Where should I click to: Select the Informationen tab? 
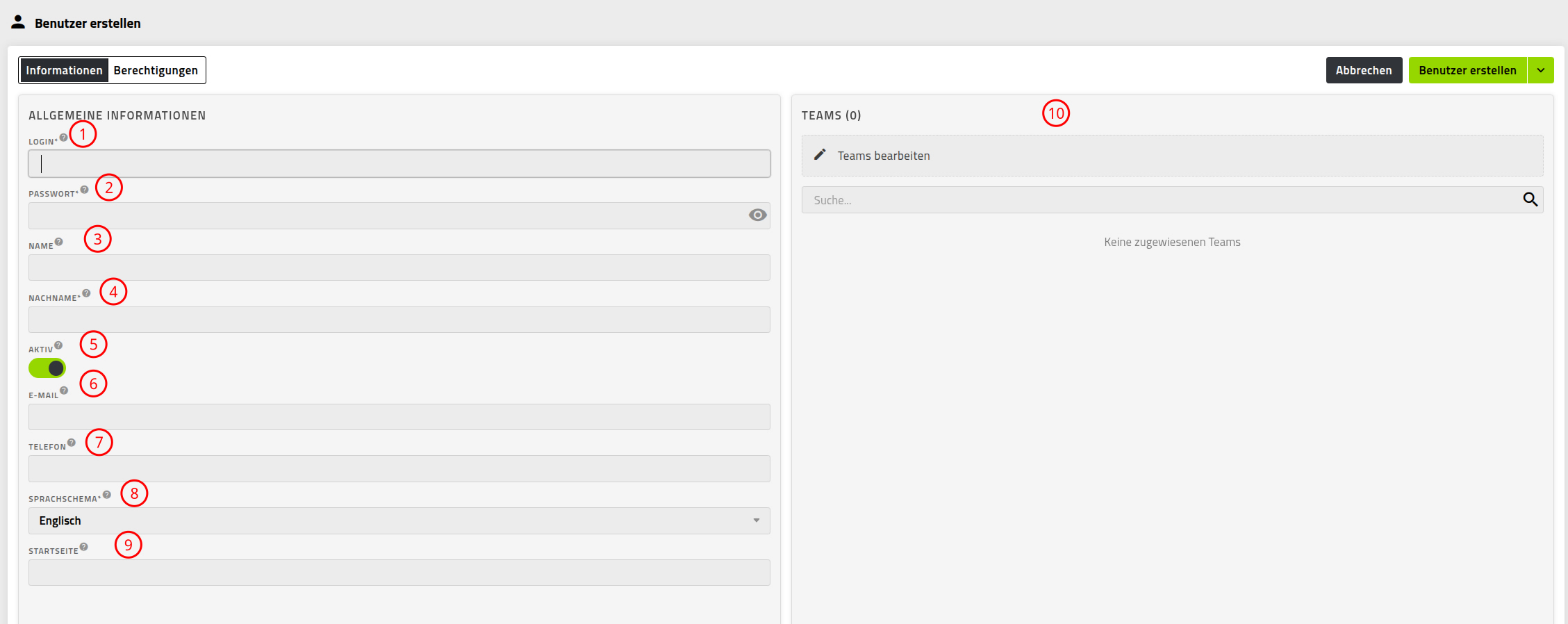click(64, 70)
